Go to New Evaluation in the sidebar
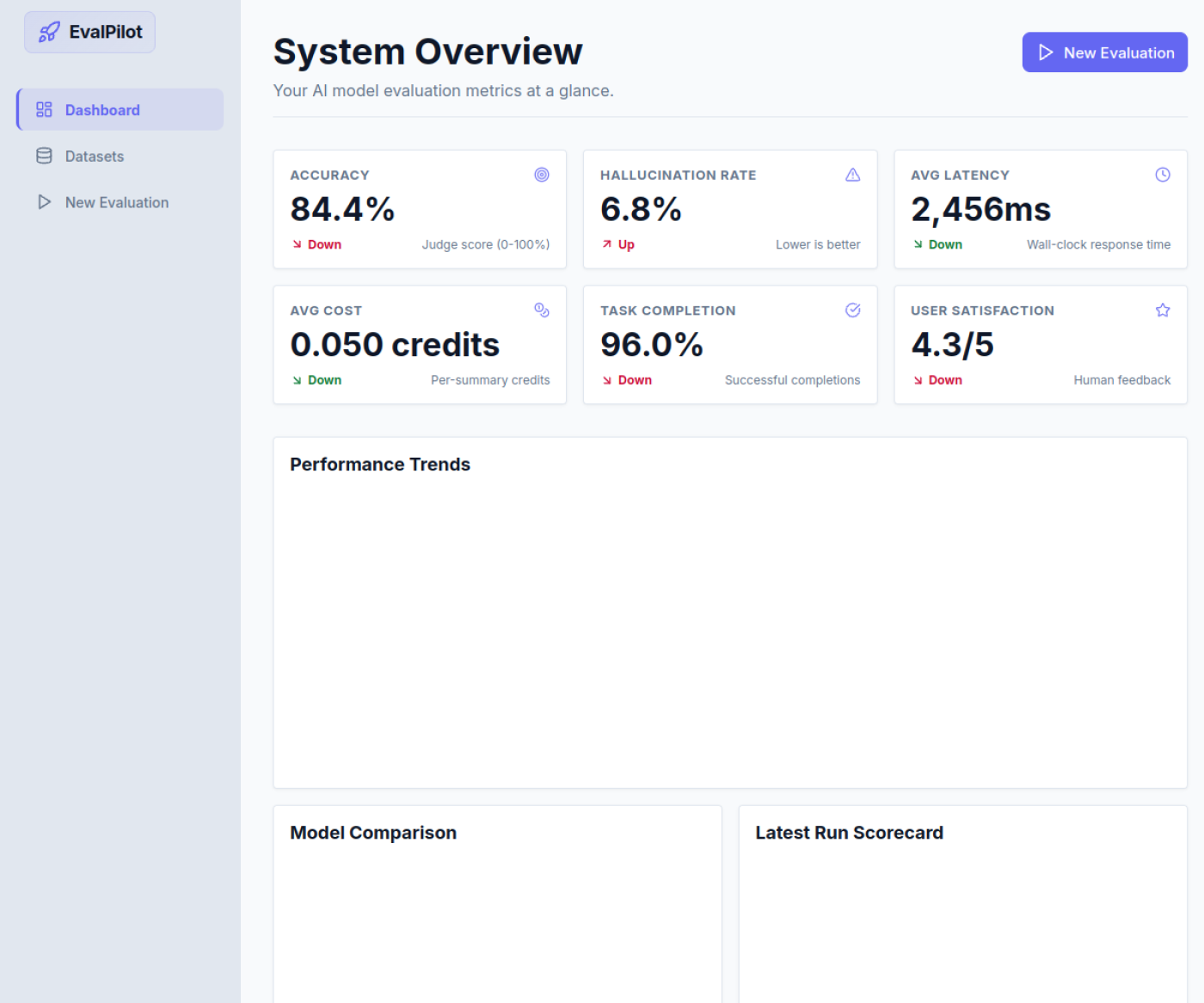1204x1003 pixels. pos(120,202)
